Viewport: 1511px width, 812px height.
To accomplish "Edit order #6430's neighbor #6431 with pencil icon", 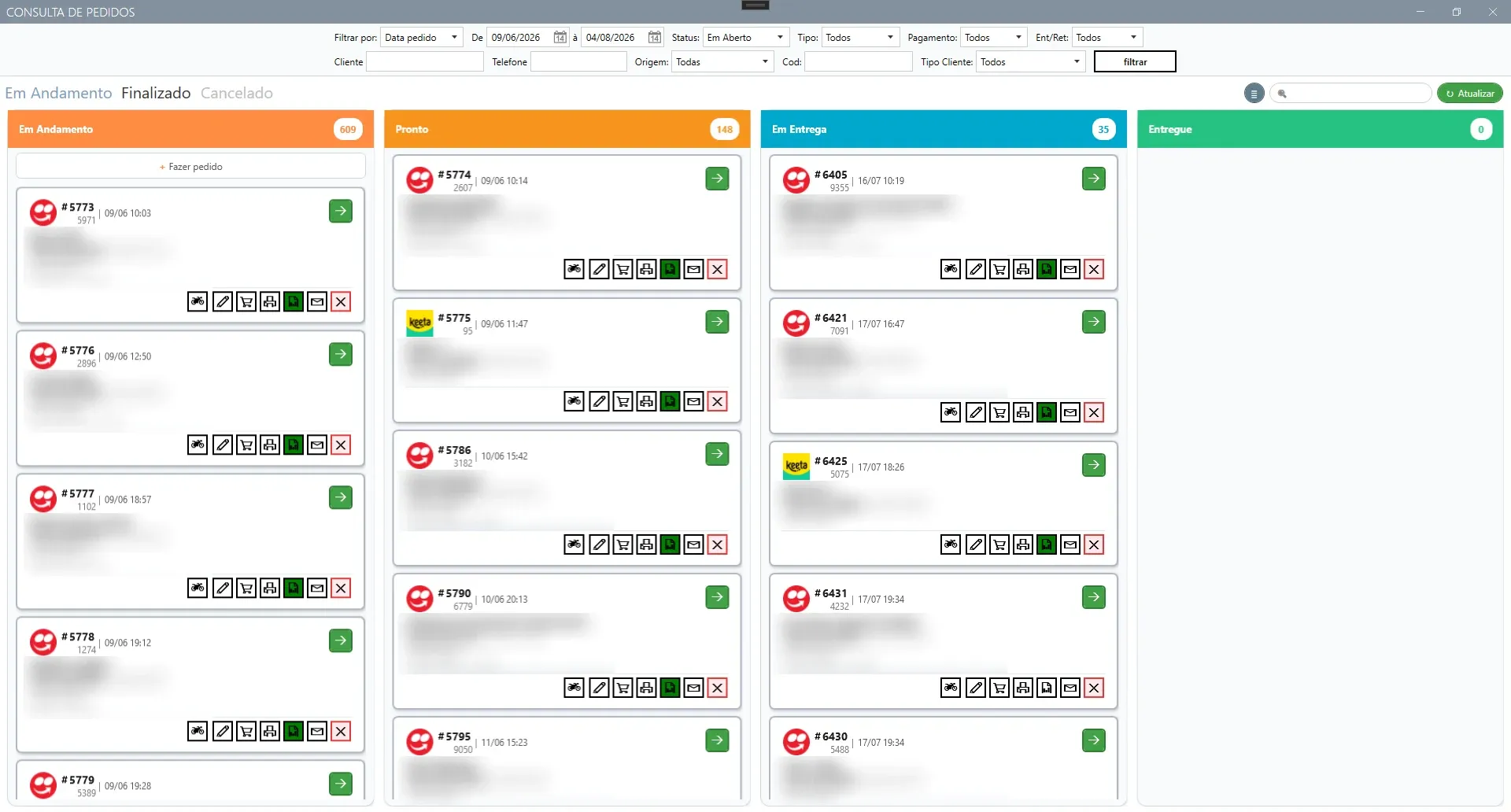I will tap(976, 688).
